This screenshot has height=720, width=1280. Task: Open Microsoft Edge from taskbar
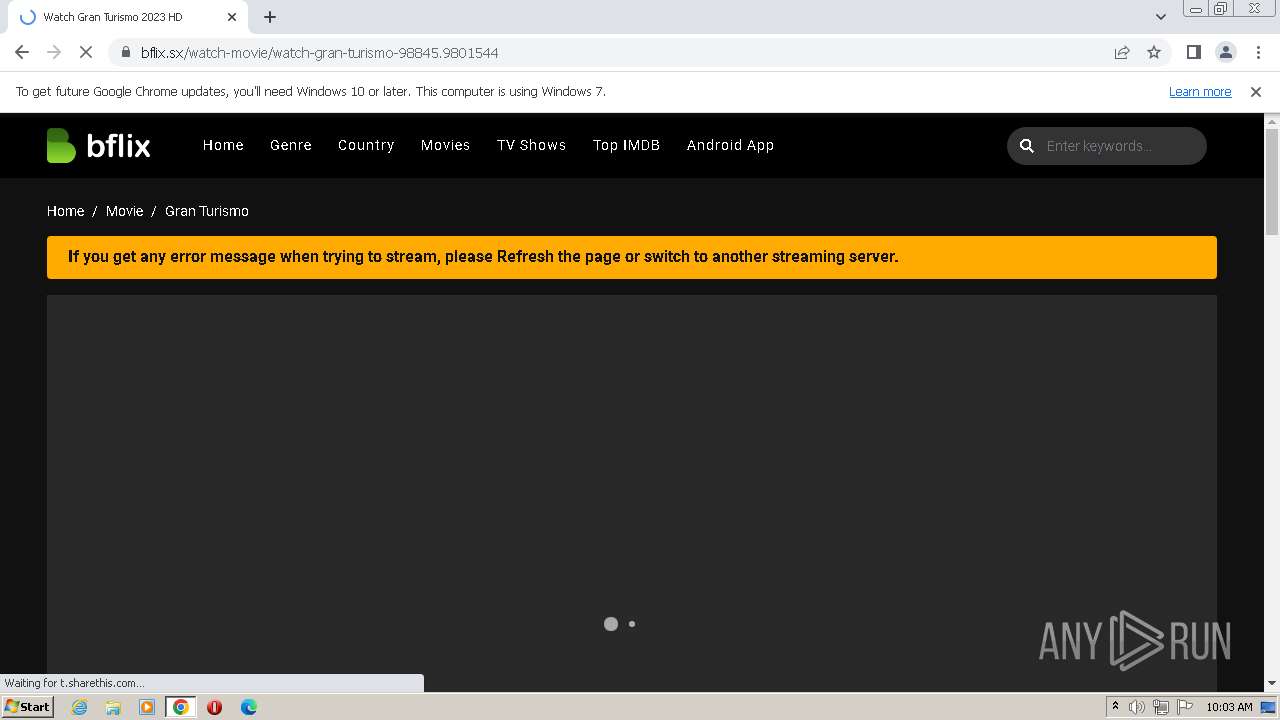(248, 707)
